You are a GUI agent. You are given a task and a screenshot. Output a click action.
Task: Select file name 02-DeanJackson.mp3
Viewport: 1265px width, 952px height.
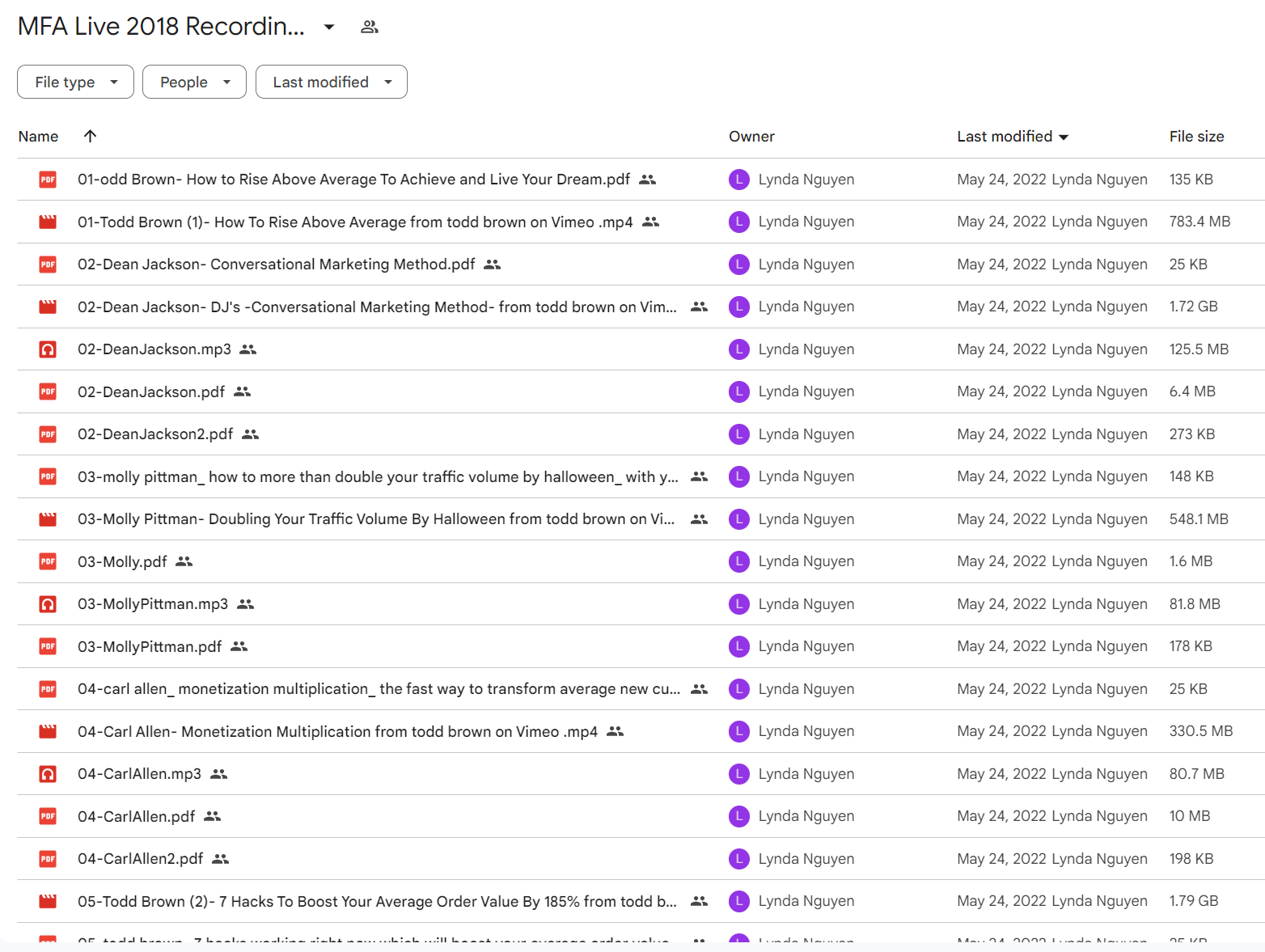click(x=154, y=349)
